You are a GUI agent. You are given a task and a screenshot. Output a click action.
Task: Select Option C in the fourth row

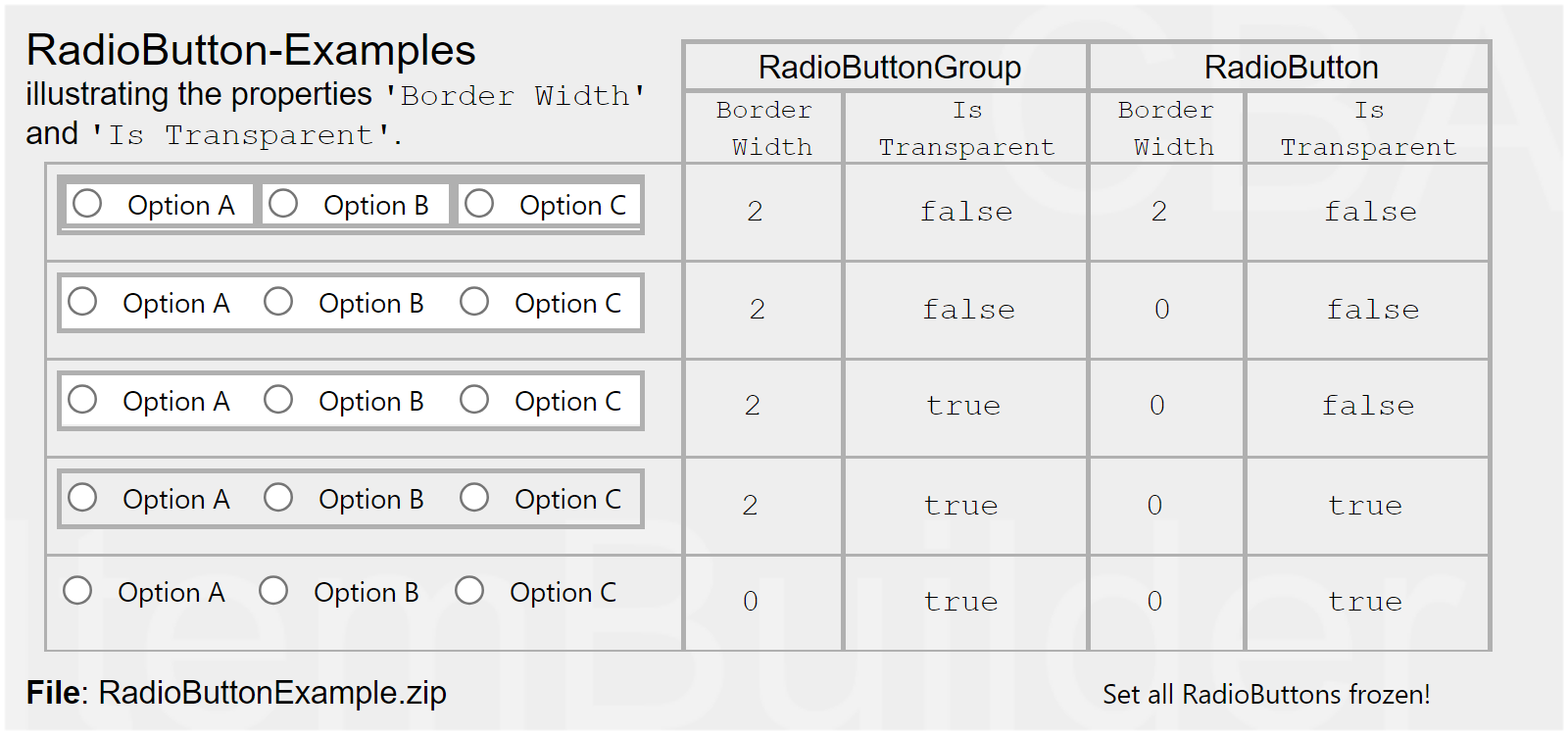tap(474, 498)
